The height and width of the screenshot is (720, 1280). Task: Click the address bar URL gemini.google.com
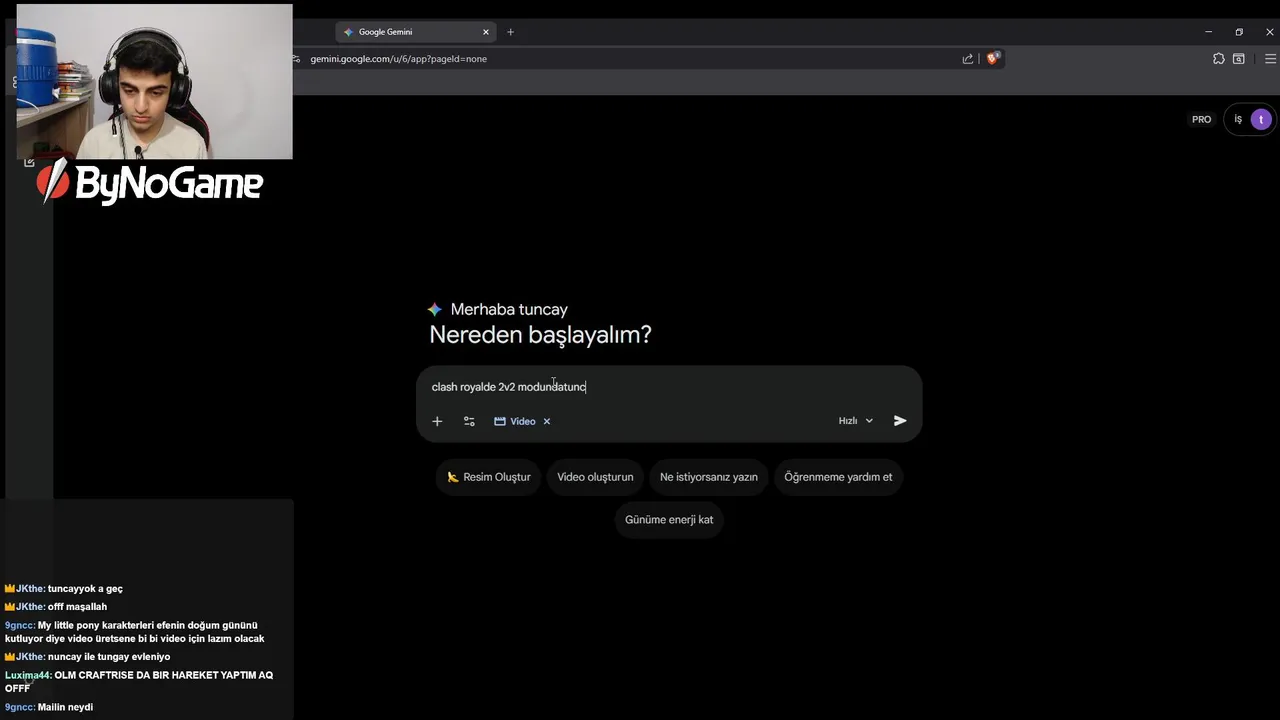tap(399, 59)
